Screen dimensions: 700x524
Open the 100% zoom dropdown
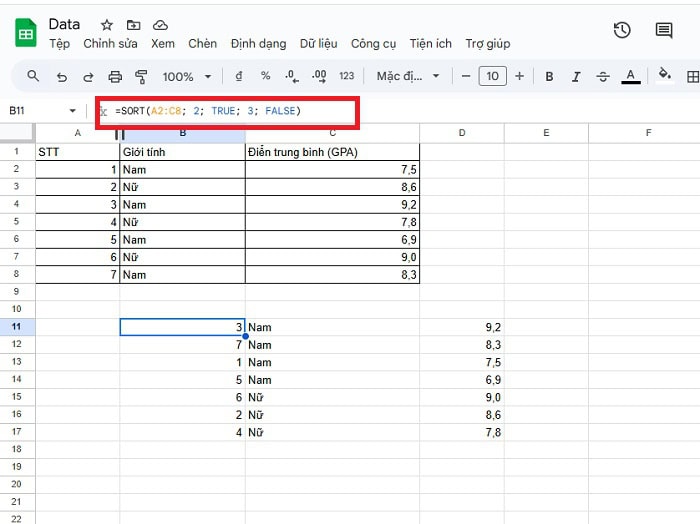pyautogui.click(x=186, y=76)
